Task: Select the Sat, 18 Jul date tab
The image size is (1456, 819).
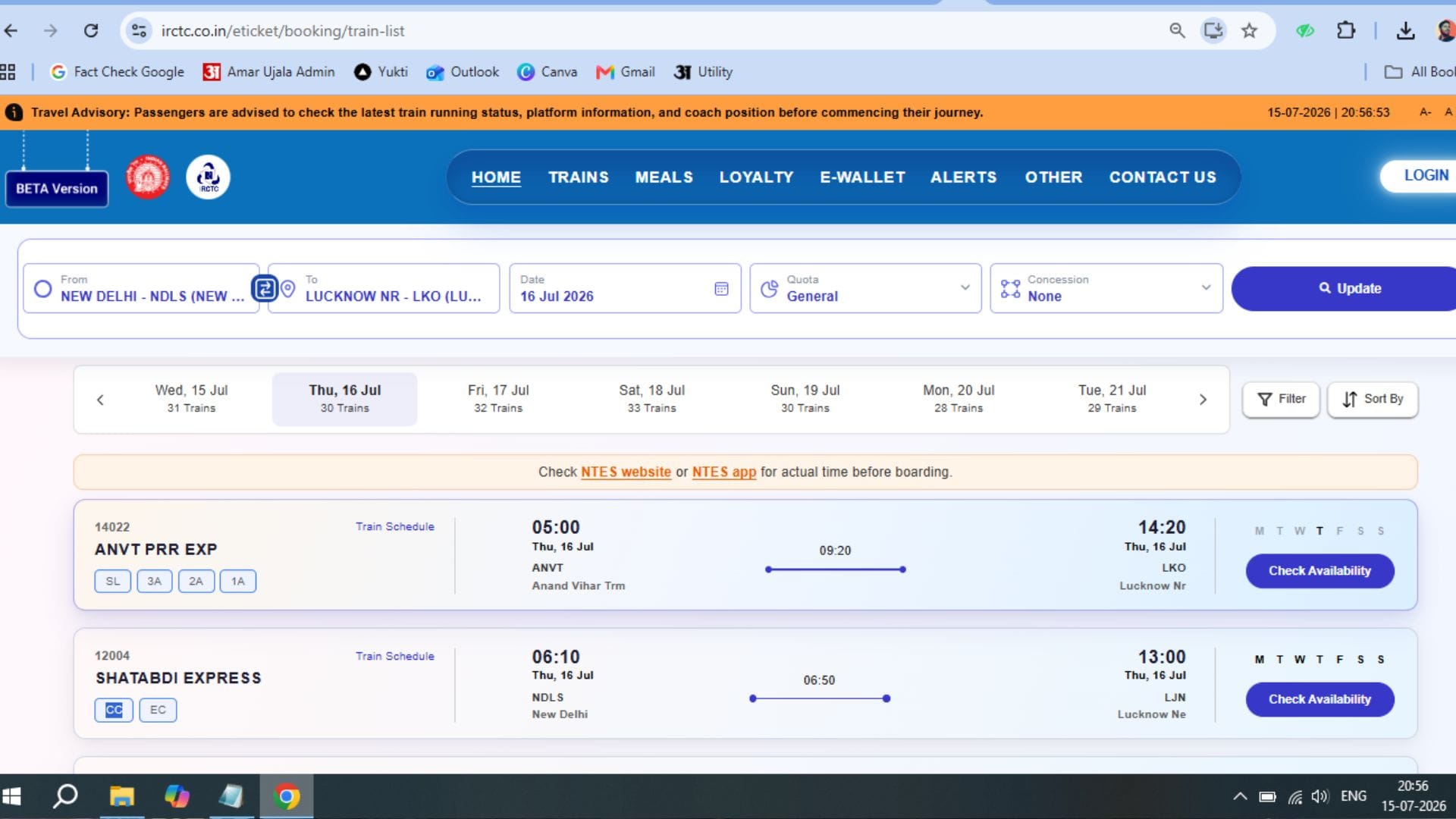Action: (651, 399)
